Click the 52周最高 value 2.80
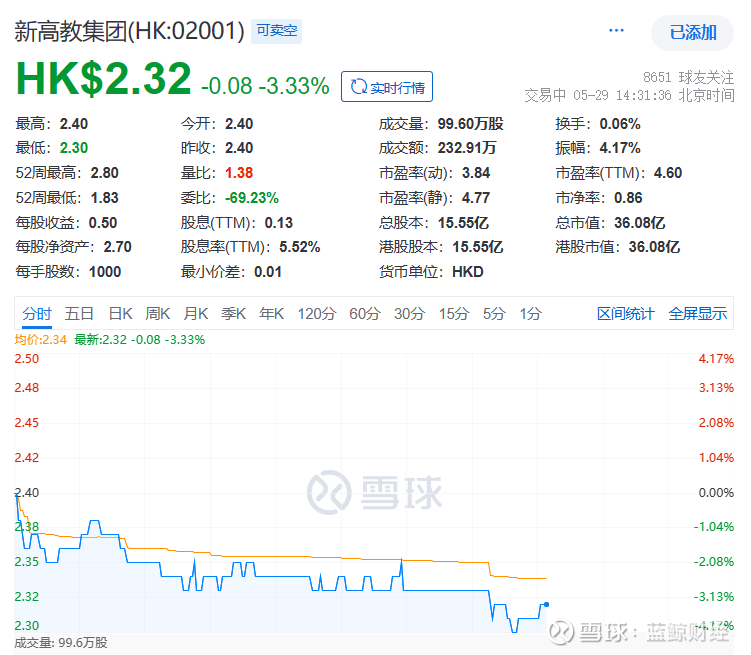Viewport: 751px width, 655px height. 104,173
